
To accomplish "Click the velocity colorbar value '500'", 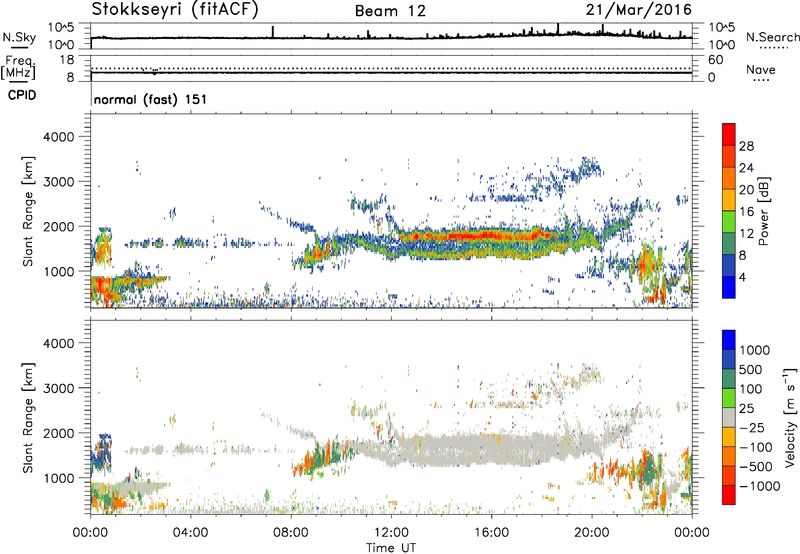I will (751, 369).
